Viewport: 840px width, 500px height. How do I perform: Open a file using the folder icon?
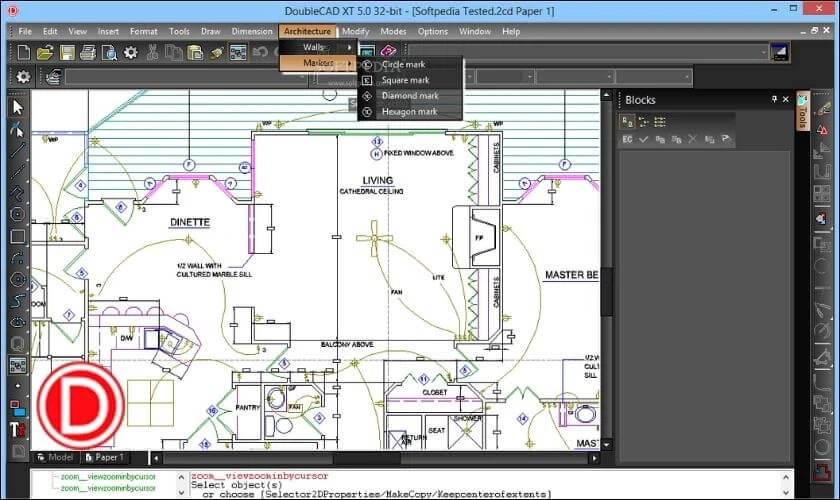[45, 52]
